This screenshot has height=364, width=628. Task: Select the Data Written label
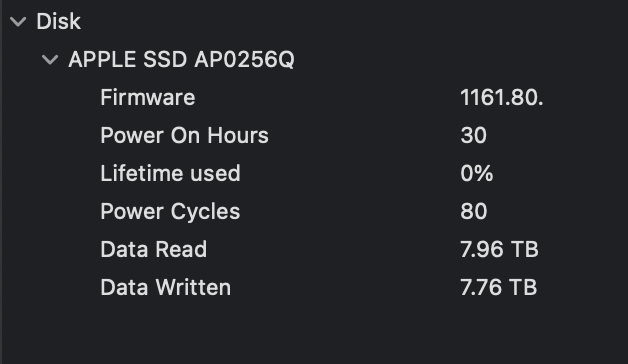[x=166, y=287]
